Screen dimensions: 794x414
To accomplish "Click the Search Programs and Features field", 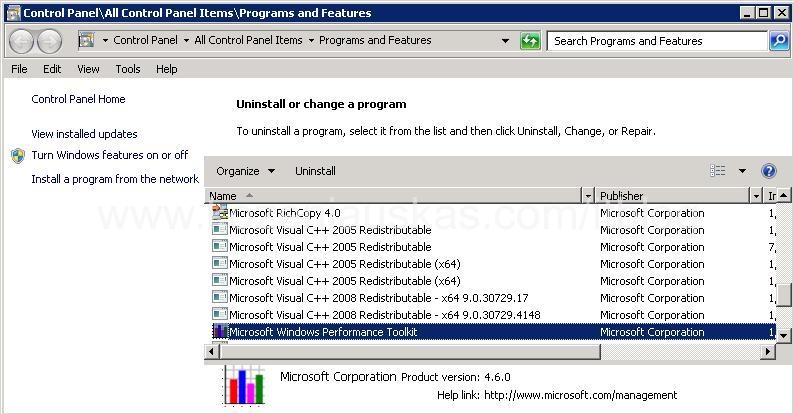I will [657, 41].
